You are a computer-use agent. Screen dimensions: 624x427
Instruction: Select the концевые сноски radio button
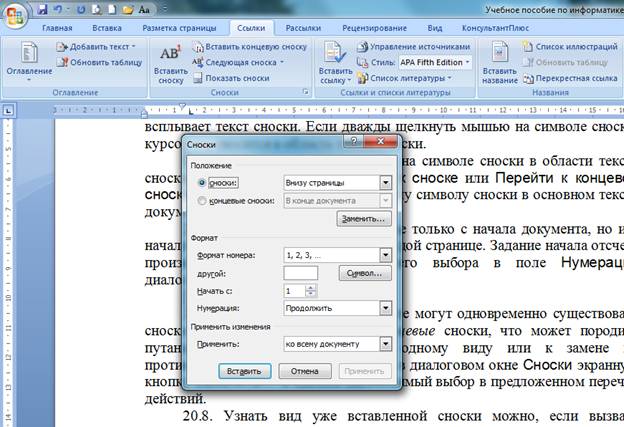click(203, 200)
